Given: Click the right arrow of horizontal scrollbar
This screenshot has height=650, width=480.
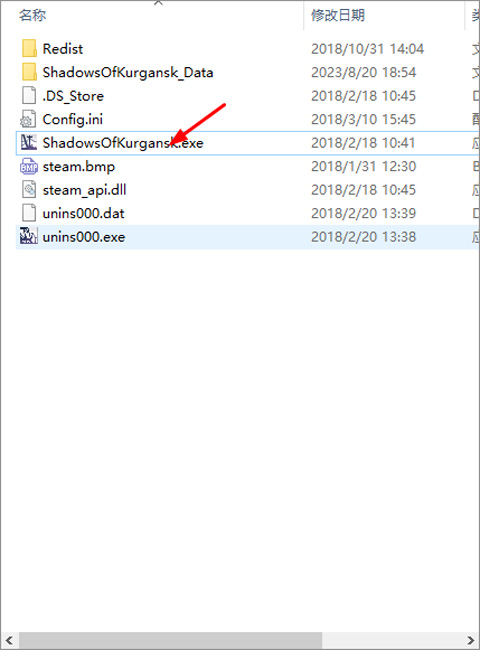Looking at the screenshot, I should pyautogui.click(x=470, y=640).
